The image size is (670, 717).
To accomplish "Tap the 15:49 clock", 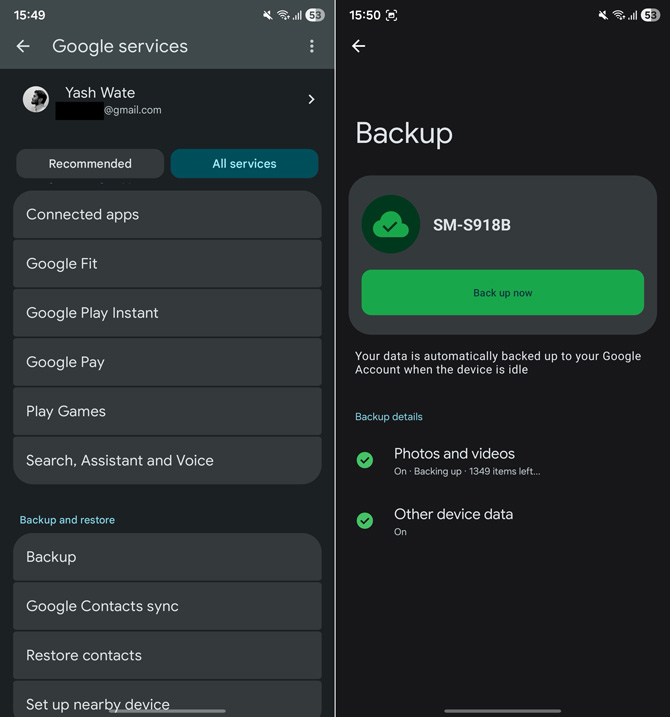I will [30, 15].
